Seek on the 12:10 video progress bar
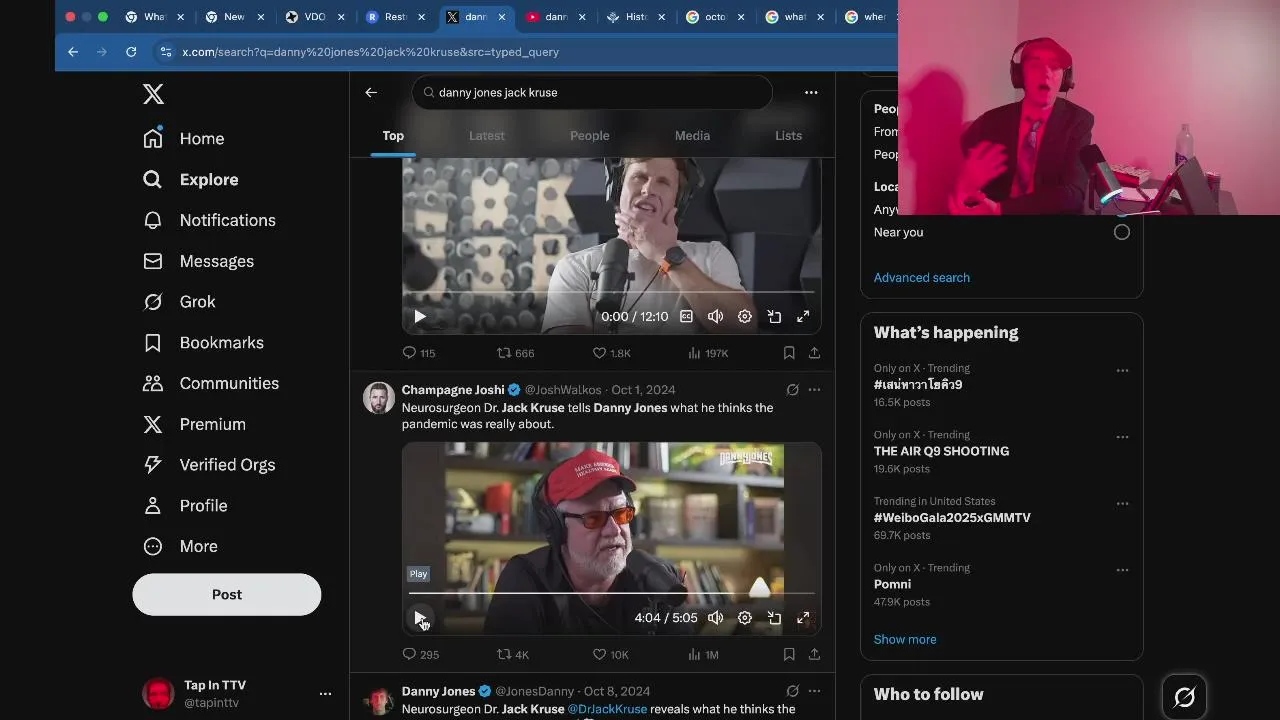 612,292
